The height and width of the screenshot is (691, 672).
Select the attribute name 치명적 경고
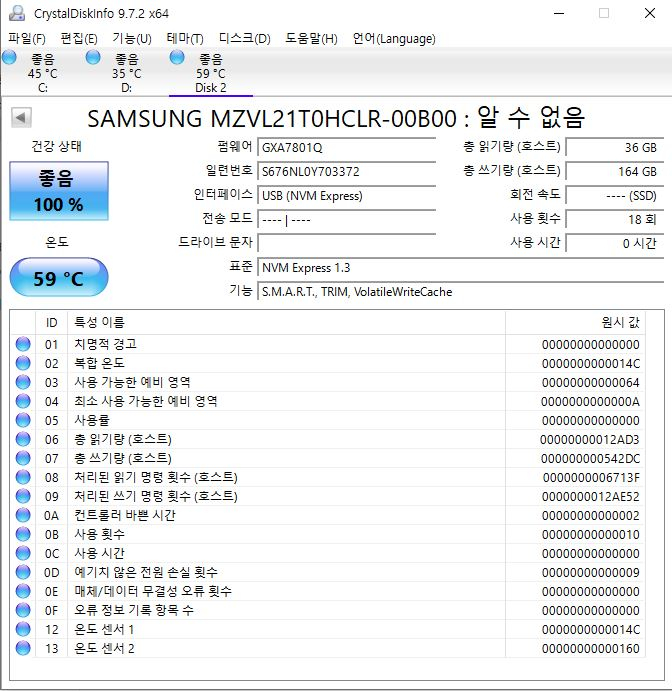pos(105,344)
